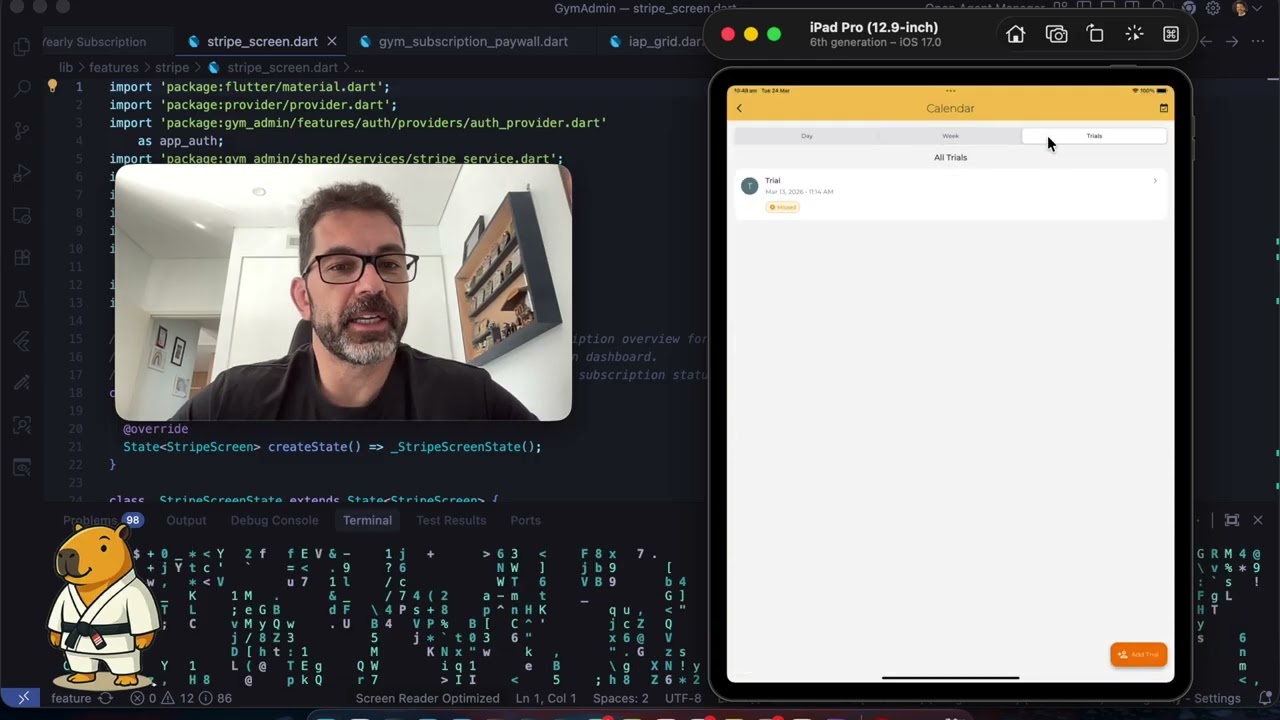Tap the back arrow in Calendar header
The width and height of the screenshot is (1280, 720).
(x=740, y=108)
